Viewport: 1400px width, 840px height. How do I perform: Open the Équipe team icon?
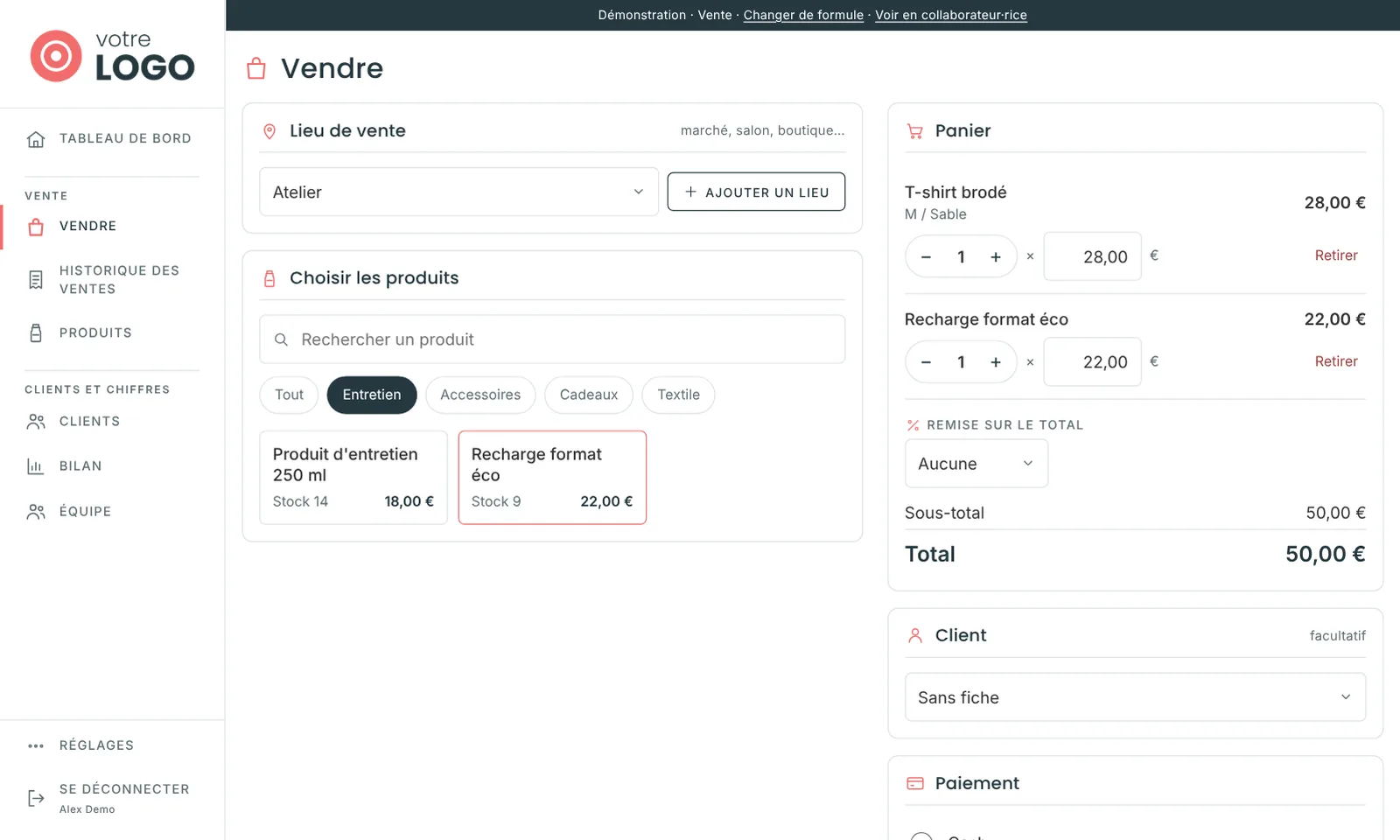(x=36, y=512)
